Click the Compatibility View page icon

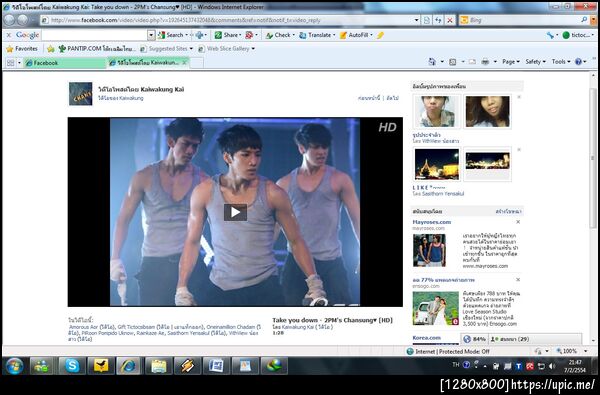coord(427,20)
